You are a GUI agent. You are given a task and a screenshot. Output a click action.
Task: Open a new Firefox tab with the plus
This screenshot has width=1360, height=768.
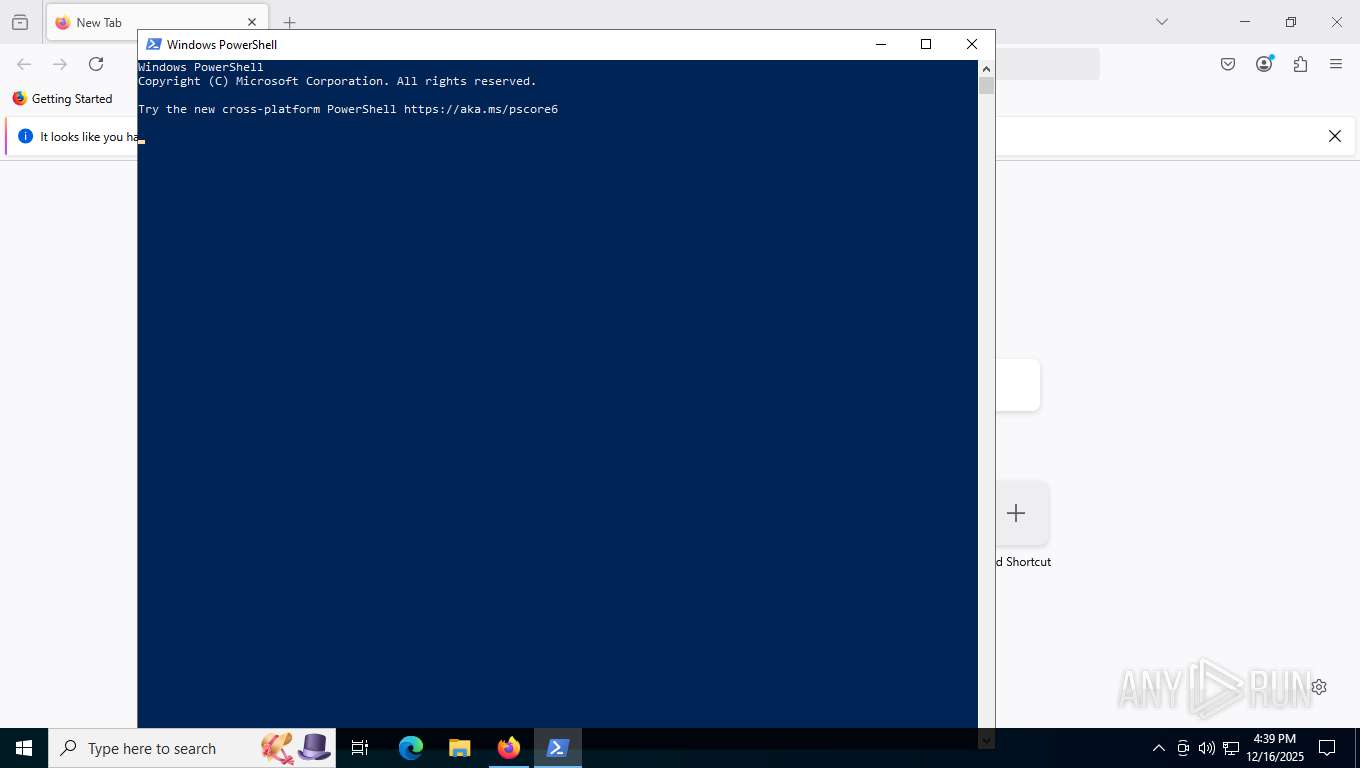tap(289, 22)
